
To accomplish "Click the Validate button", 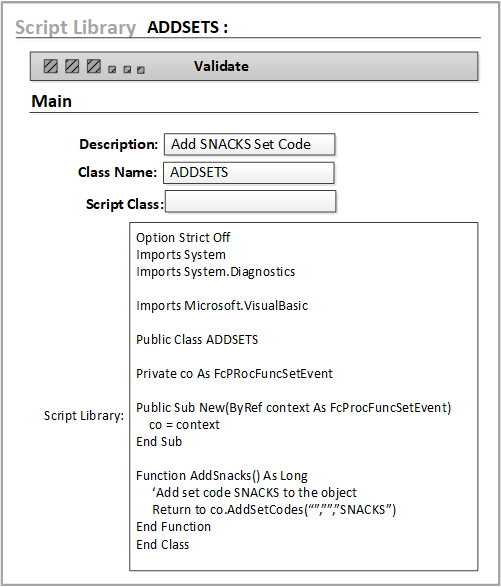I will [221, 66].
